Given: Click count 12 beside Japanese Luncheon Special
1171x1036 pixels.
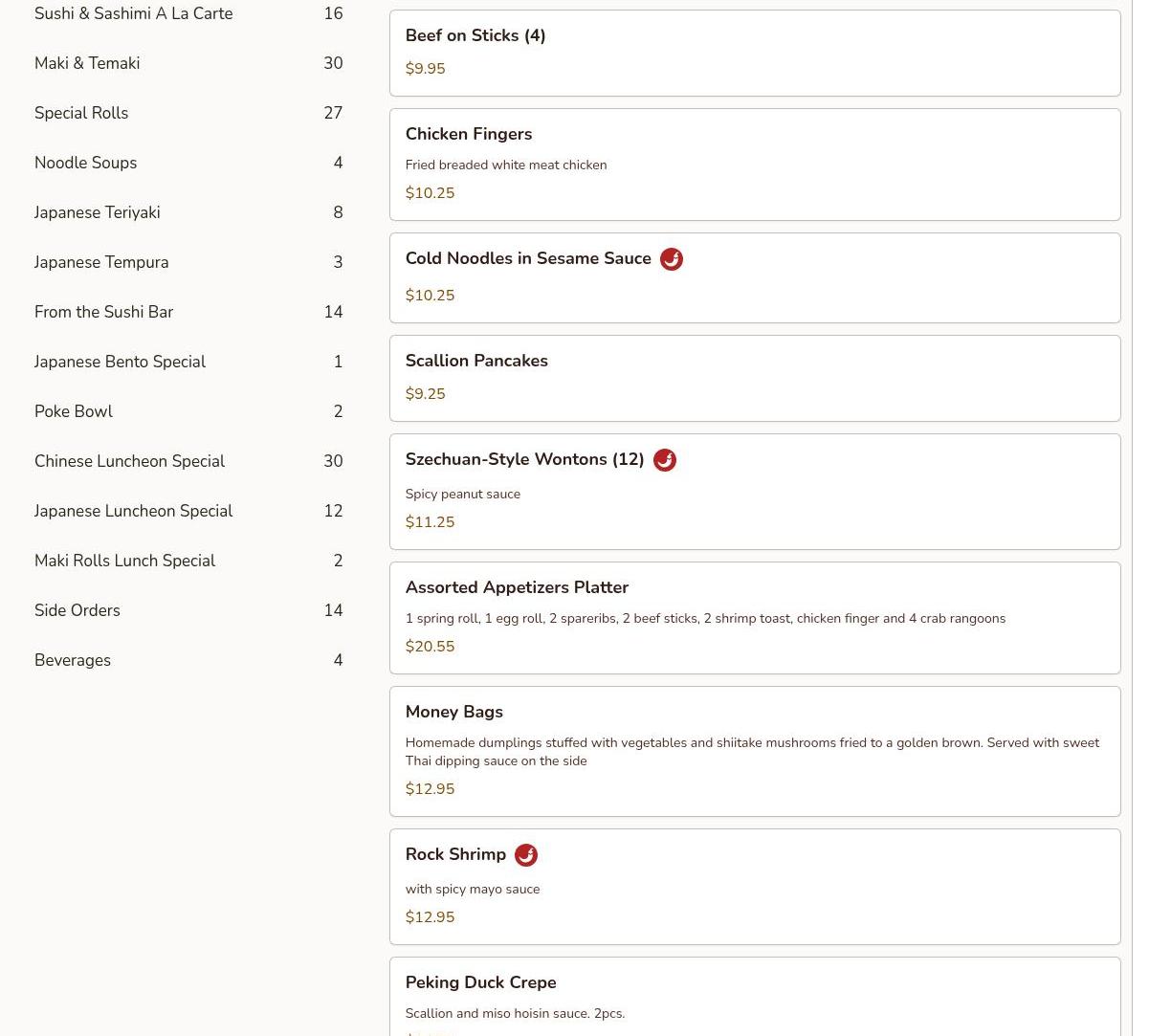Looking at the screenshot, I should click(x=333, y=511).
